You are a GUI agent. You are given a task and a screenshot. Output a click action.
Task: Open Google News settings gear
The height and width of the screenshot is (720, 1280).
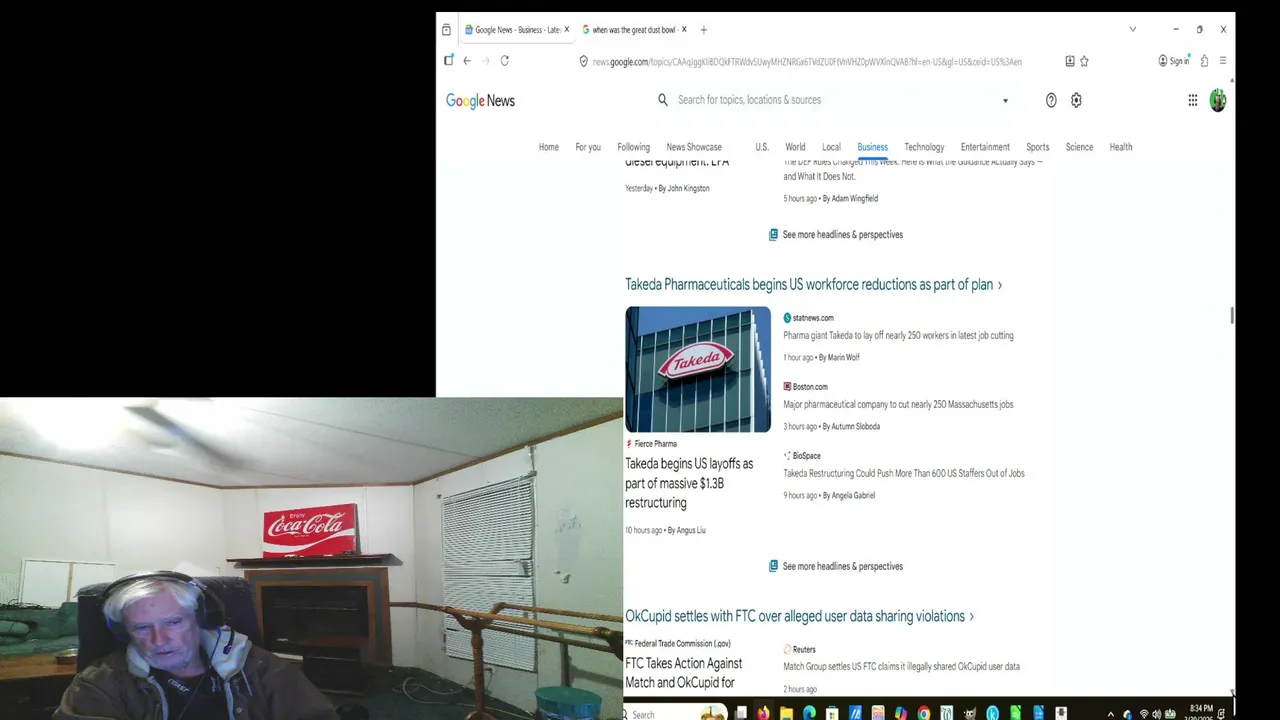click(x=1076, y=100)
